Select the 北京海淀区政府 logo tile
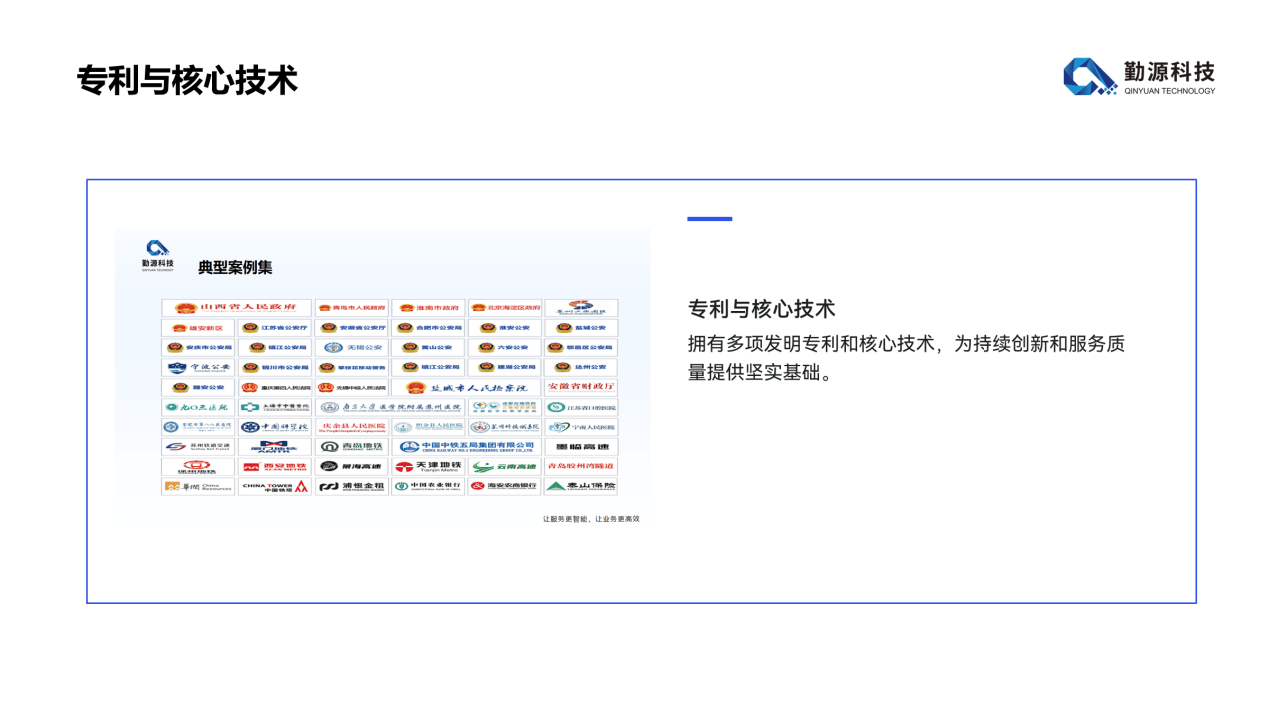Screen dimensions: 1269x714 (x=505, y=308)
